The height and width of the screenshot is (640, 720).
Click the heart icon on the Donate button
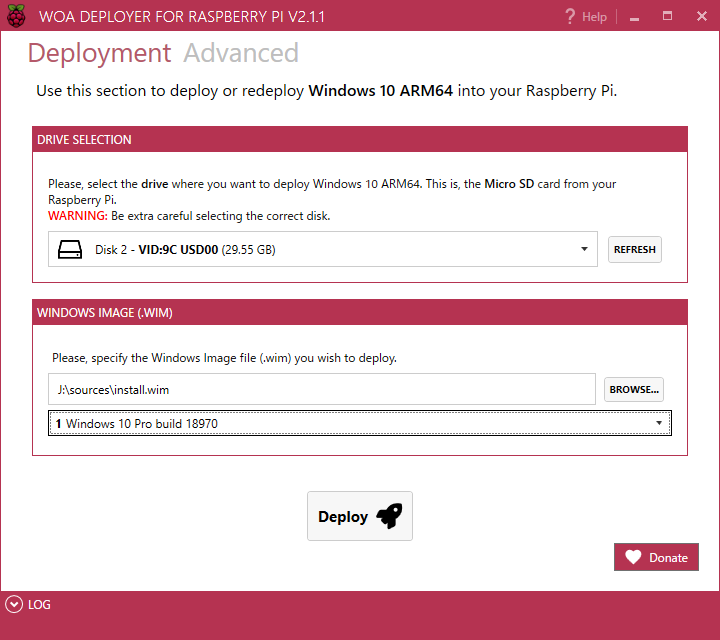[633, 557]
